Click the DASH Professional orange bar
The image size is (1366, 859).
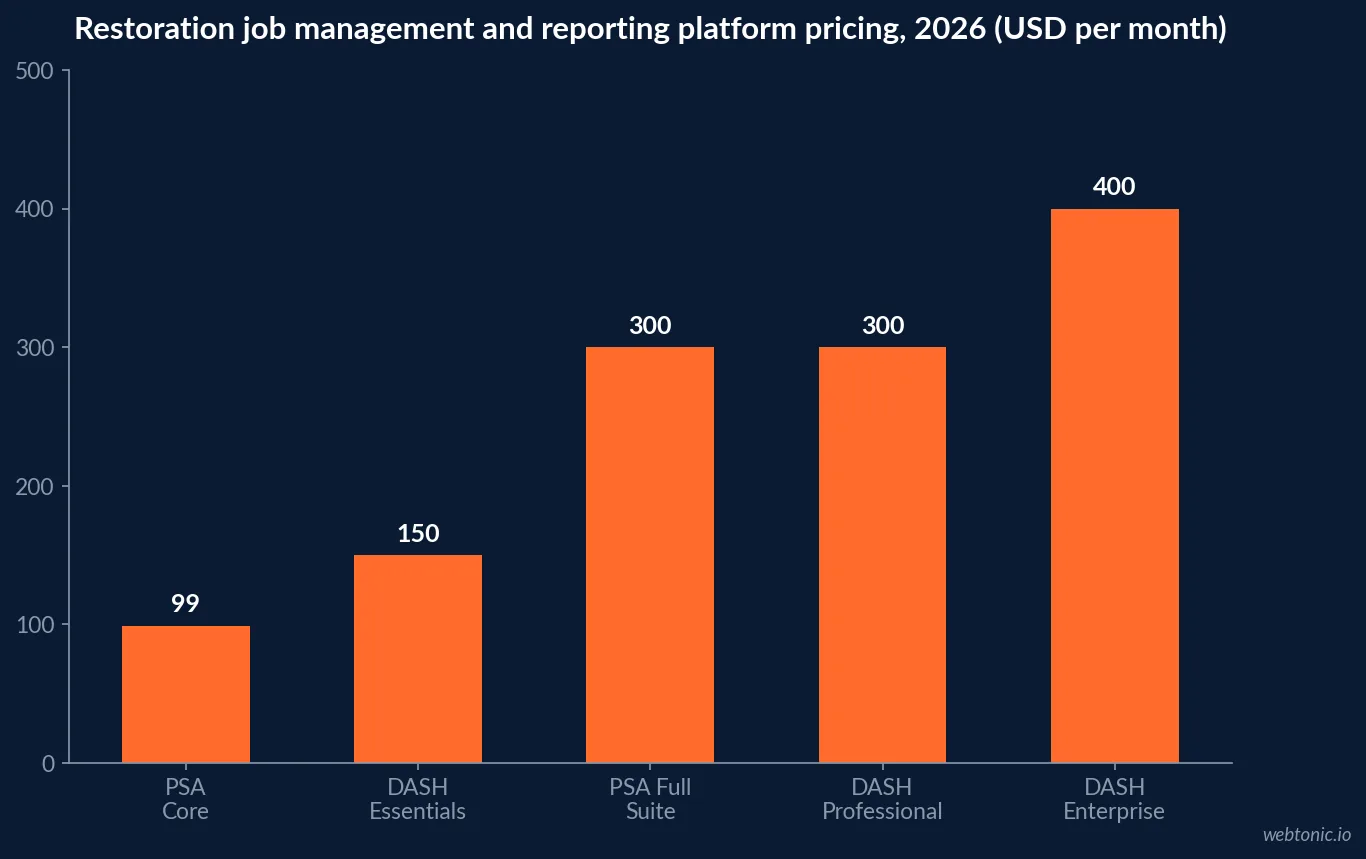tap(882, 555)
